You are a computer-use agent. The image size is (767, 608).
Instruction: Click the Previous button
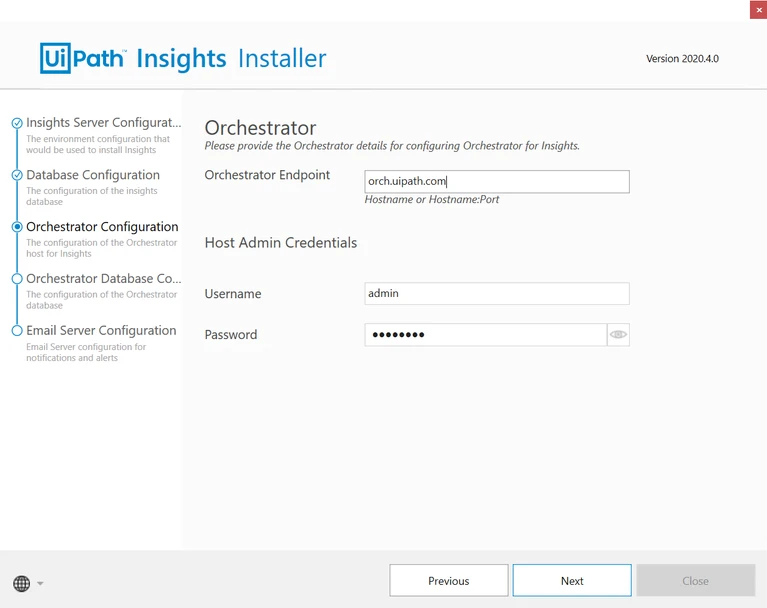(x=449, y=581)
